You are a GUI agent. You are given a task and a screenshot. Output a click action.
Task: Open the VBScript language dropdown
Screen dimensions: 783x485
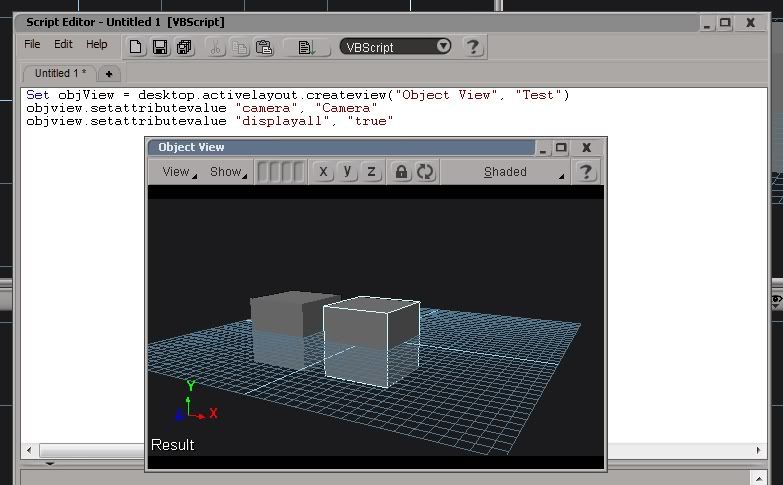point(395,47)
